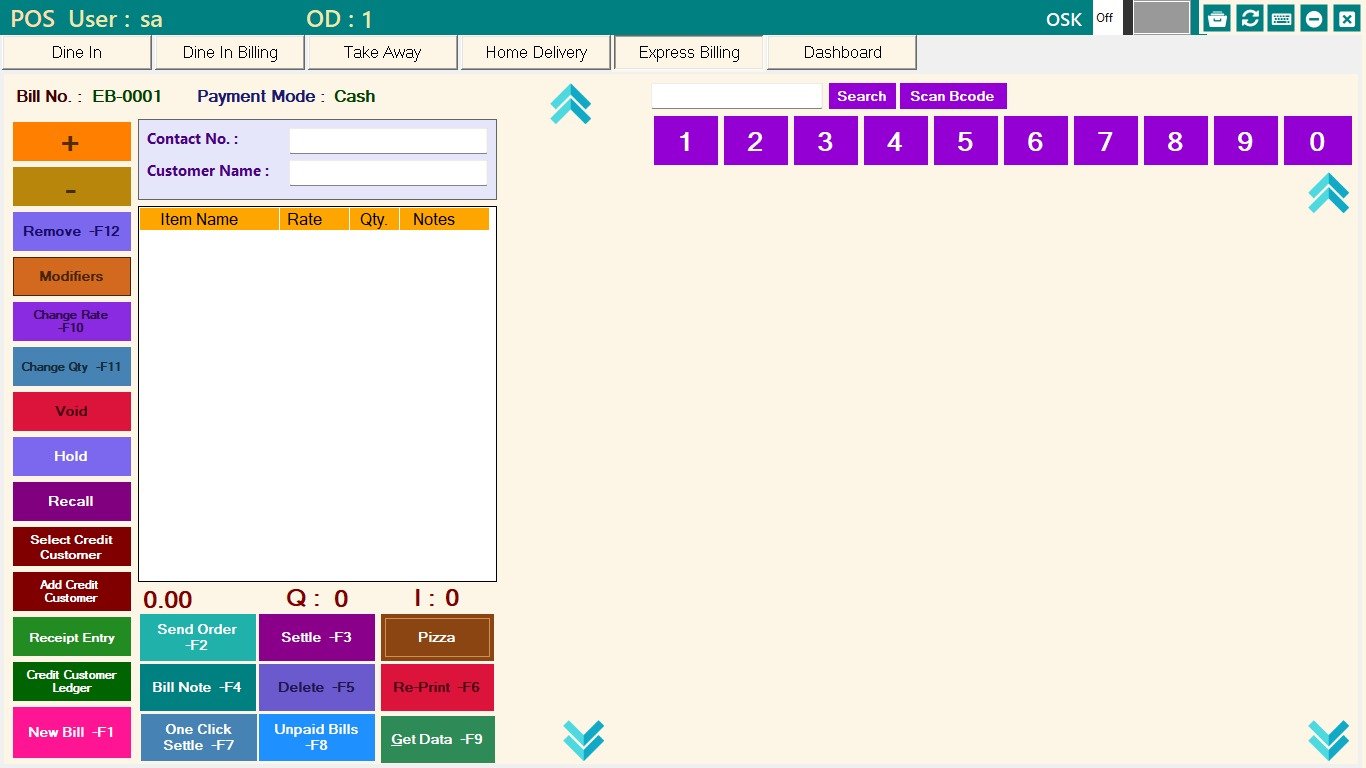This screenshot has width=1366, height=768.
Task: Click the Contact No. input field
Action: [388, 140]
